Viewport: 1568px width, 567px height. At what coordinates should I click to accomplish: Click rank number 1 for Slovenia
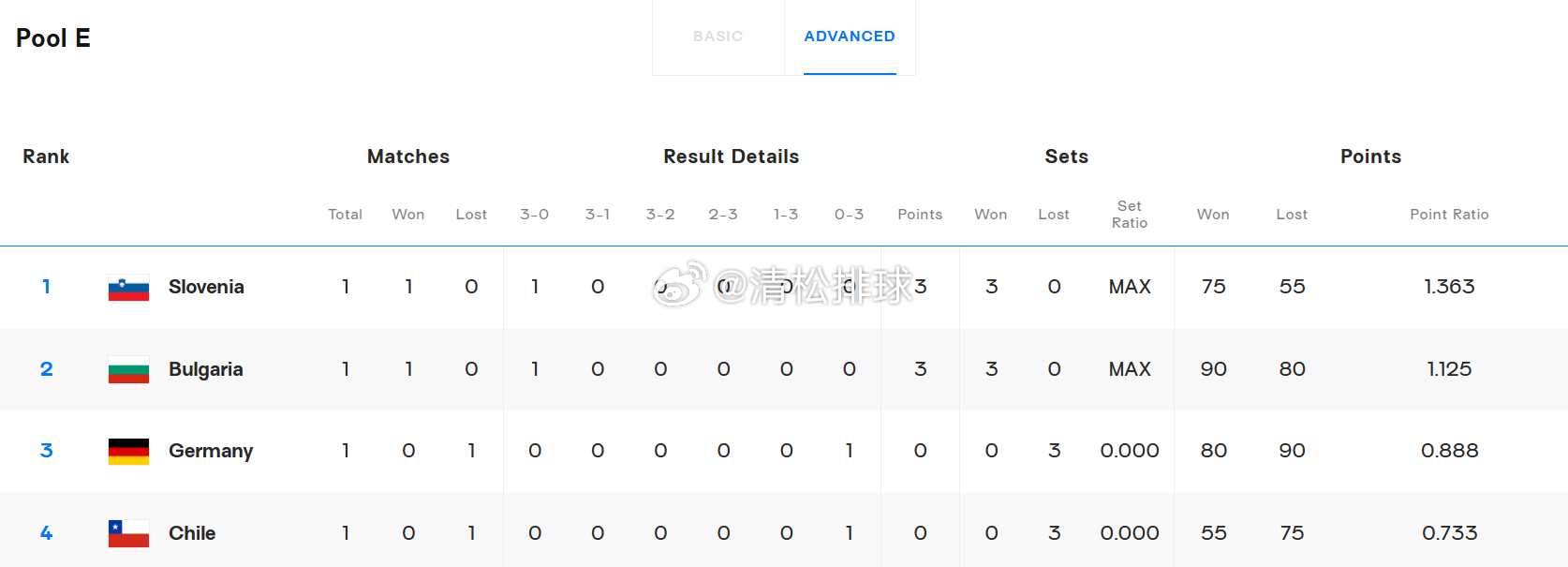click(46, 287)
